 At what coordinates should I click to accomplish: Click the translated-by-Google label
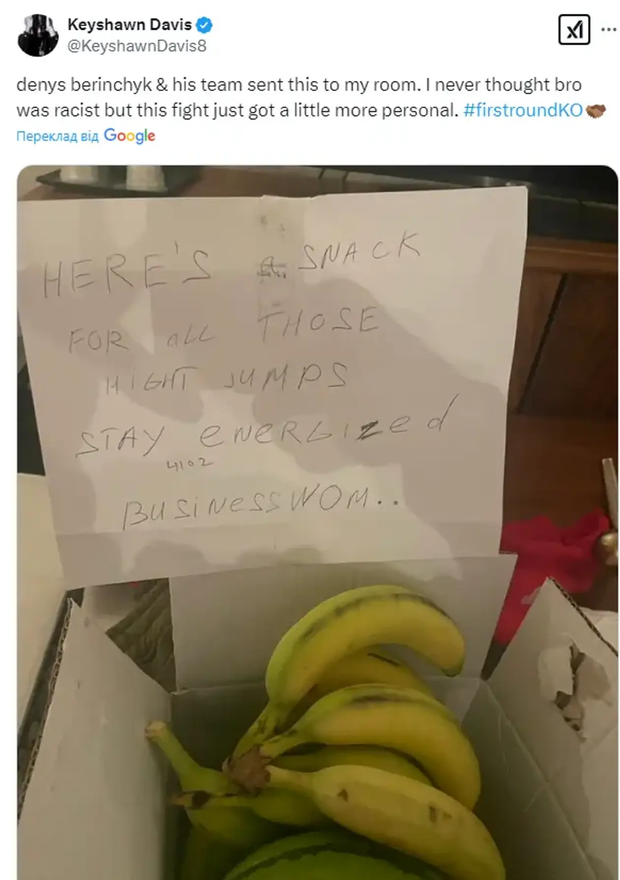pyautogui.click(x=86, y=136)
